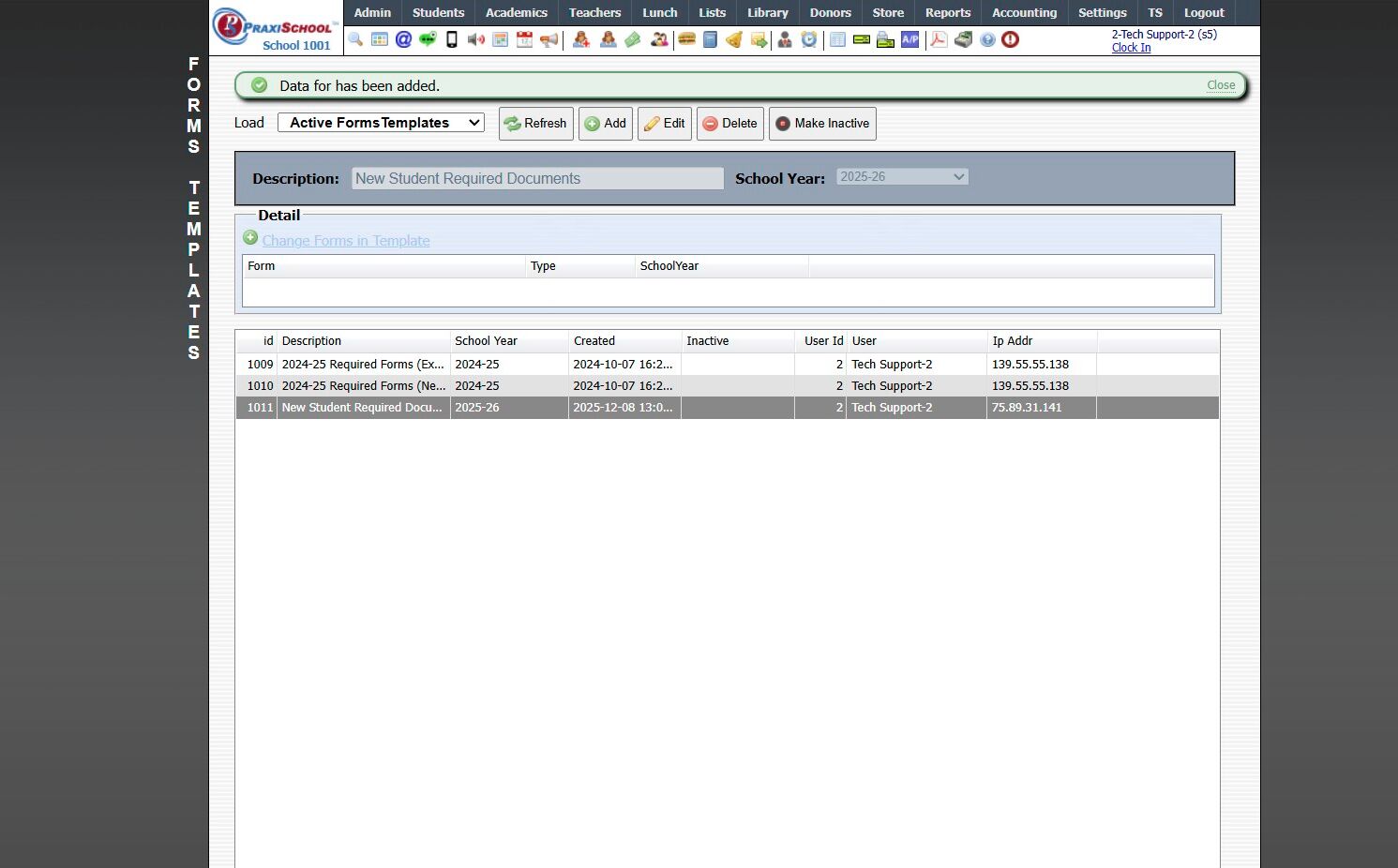Click the green plus icon beside Change Forms
Image resolution: width=1398 pixels, height=868 pixels.
250,238
